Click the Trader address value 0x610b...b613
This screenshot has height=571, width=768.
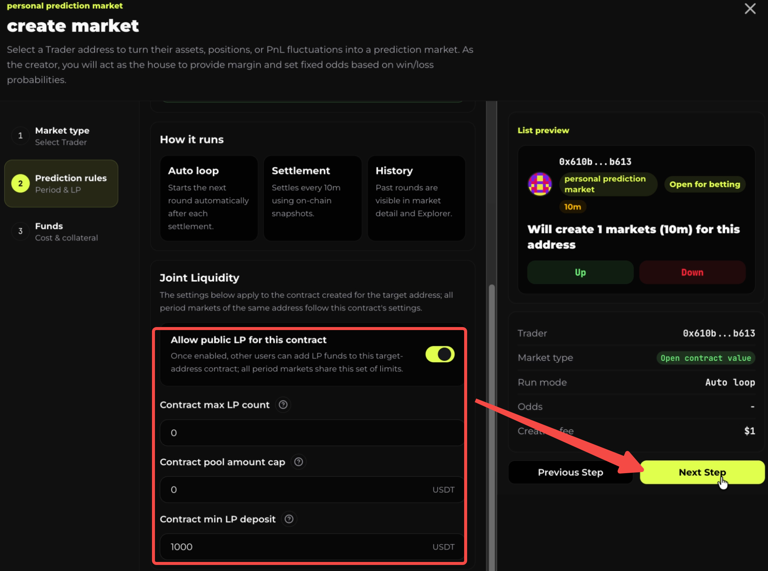tap(719, 333)
